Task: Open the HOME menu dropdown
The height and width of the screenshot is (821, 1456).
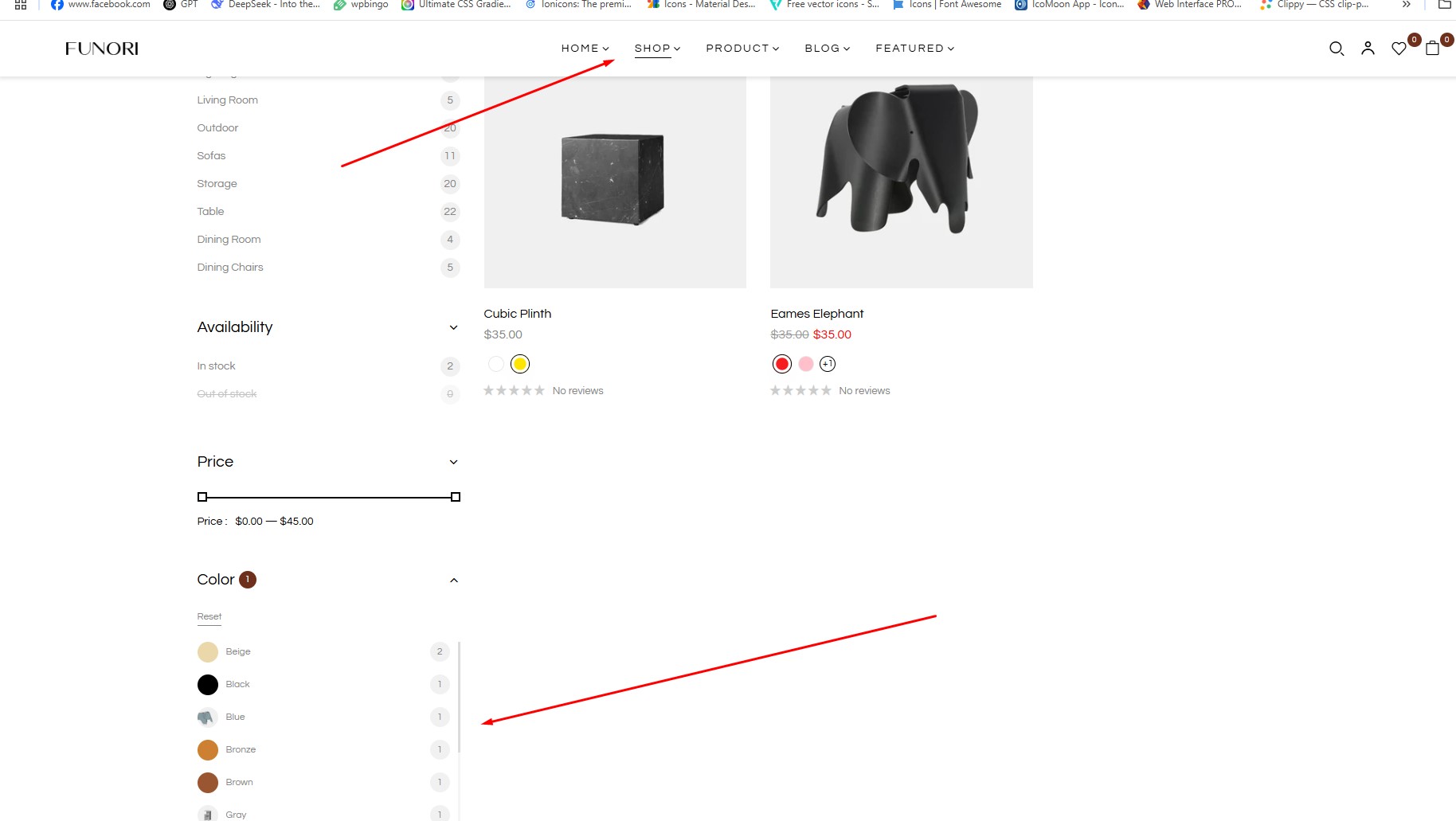Action: 585,49
